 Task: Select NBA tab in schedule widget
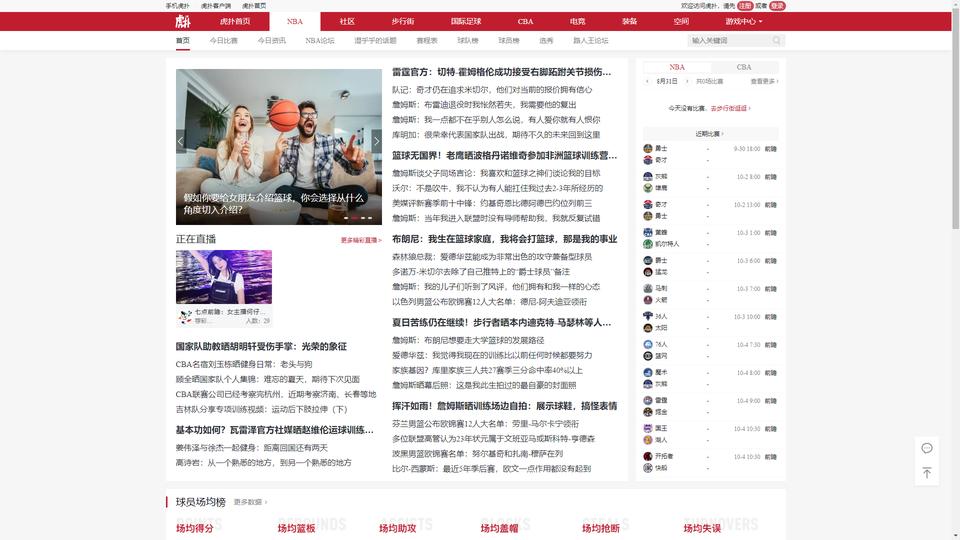tap(677, 67)
